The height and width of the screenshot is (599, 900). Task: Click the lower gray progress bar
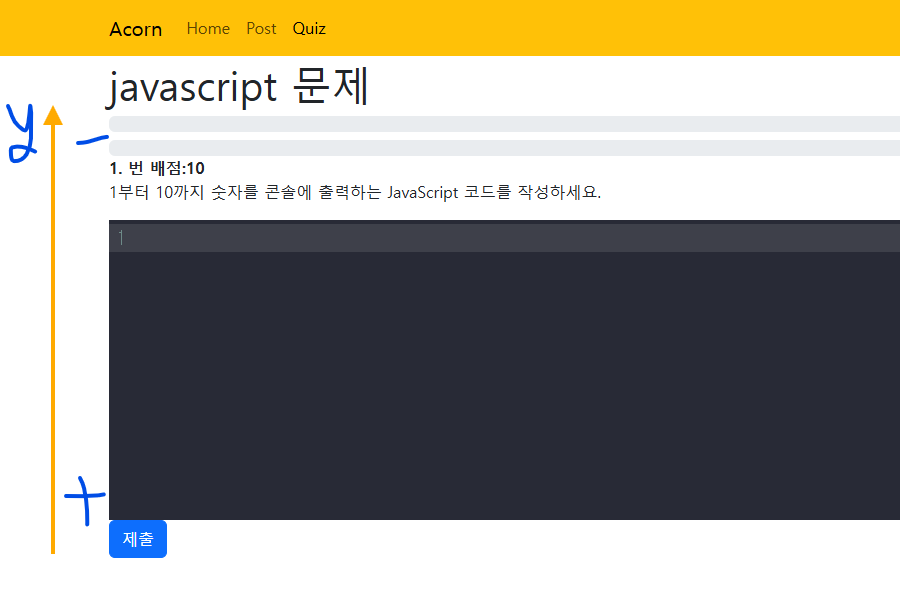point(505,148)
